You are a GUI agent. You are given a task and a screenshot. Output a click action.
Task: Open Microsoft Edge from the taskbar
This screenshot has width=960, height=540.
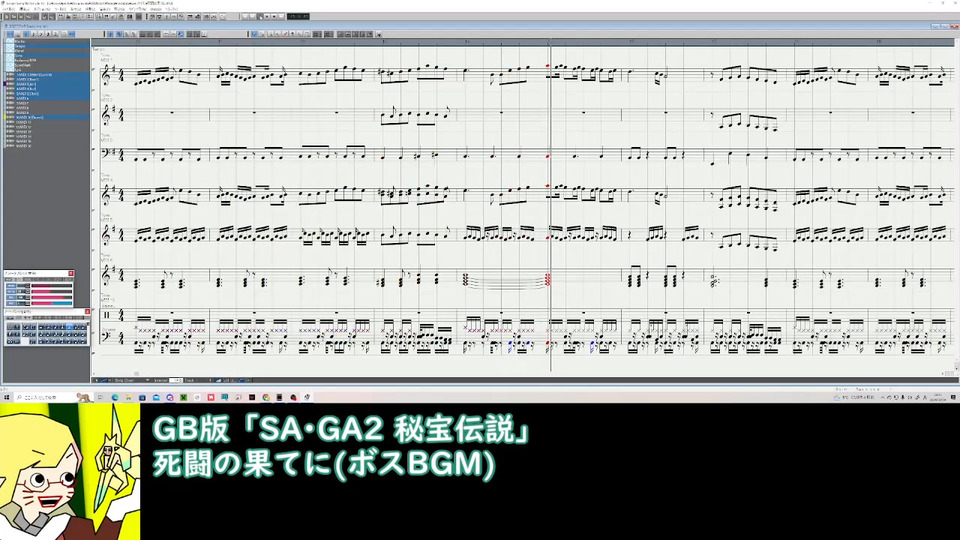114,397
